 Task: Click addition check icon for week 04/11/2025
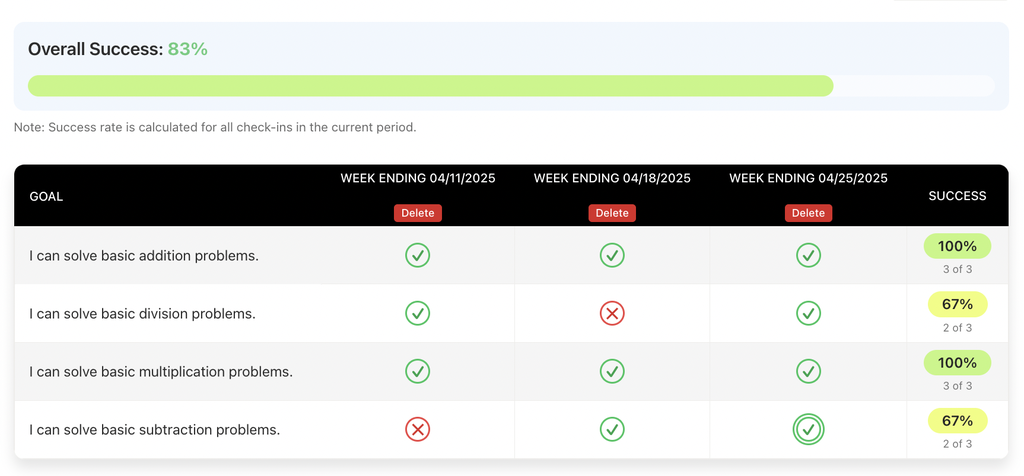(417, 255)
